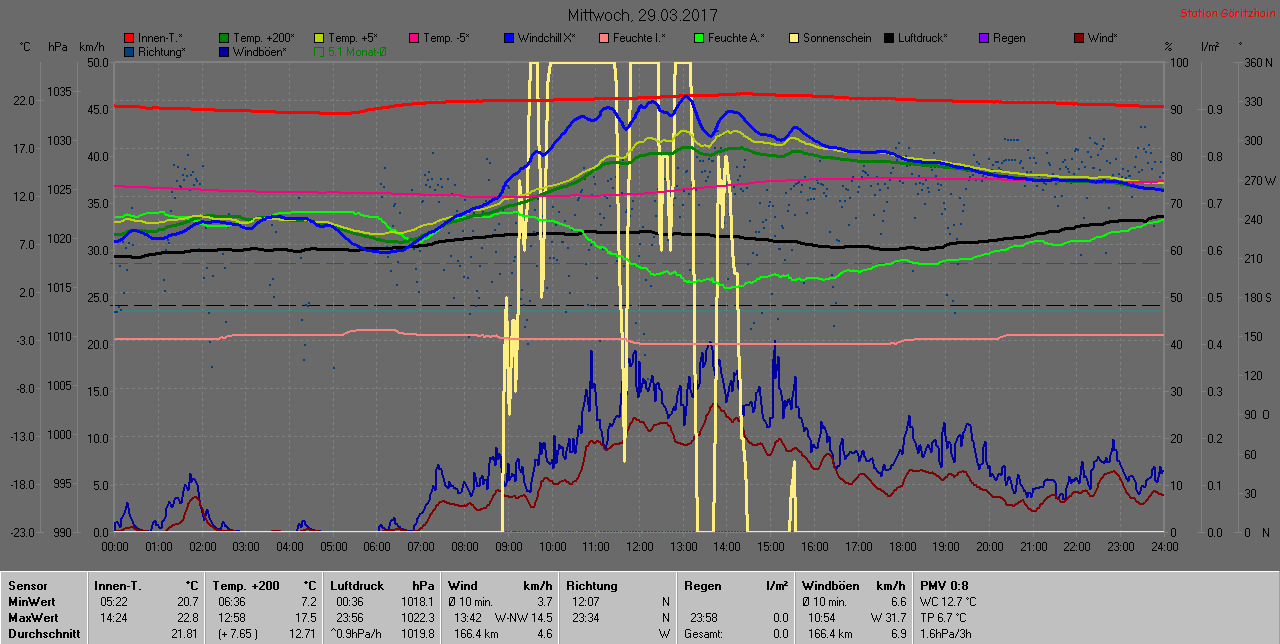
Task: Click the Sensor column header in table
Action: [27, 586]
